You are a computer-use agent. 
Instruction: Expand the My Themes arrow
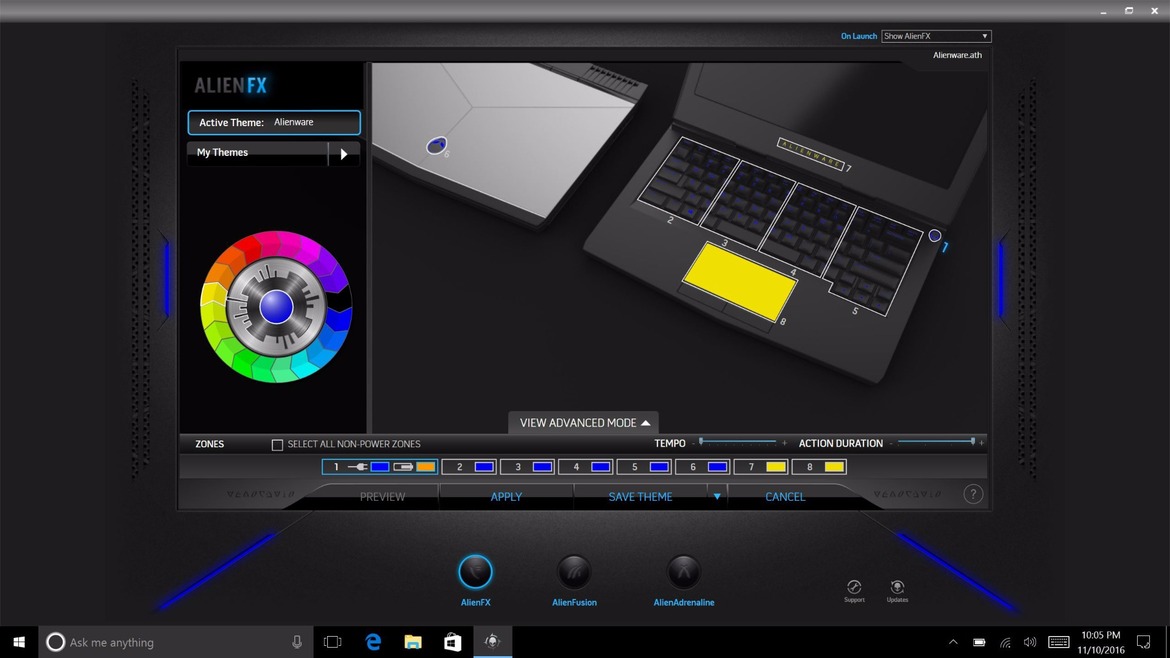click(x=344, y=154)
